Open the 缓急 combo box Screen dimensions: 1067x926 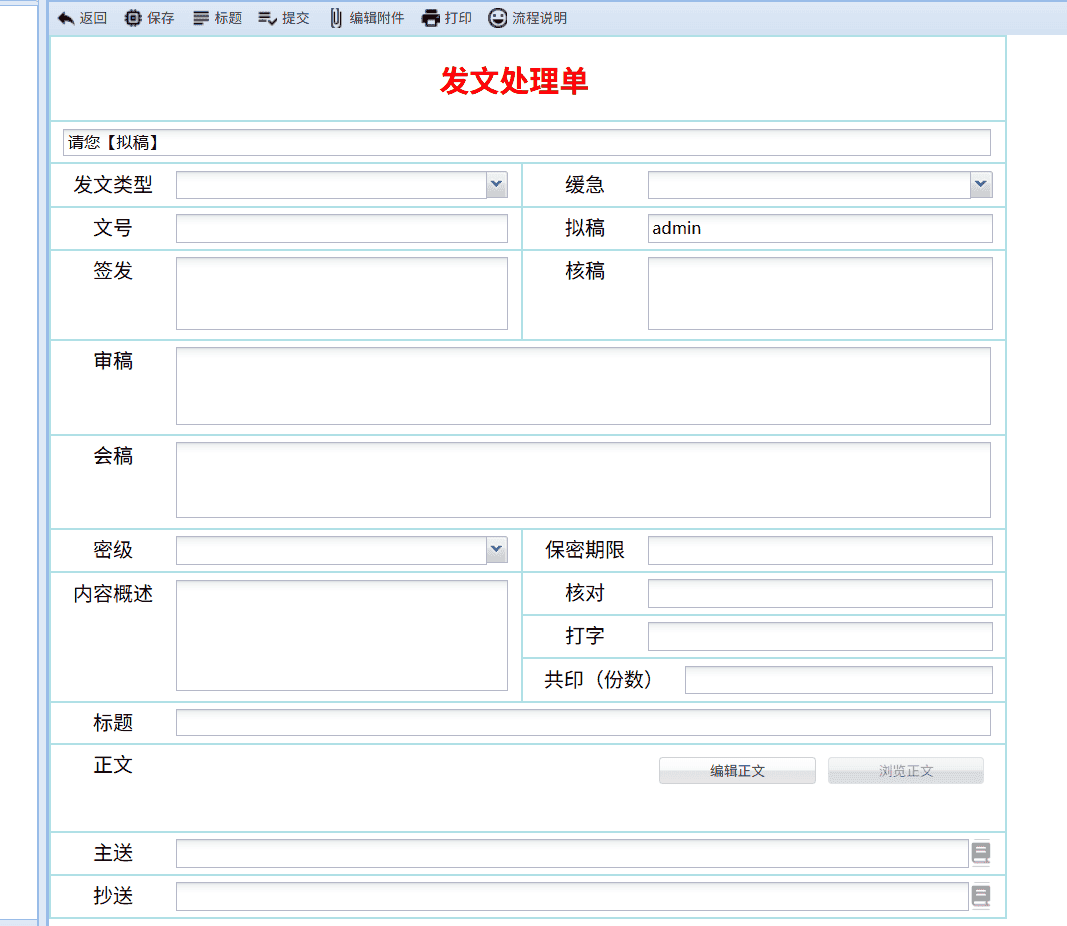click(x=820, y=184)
